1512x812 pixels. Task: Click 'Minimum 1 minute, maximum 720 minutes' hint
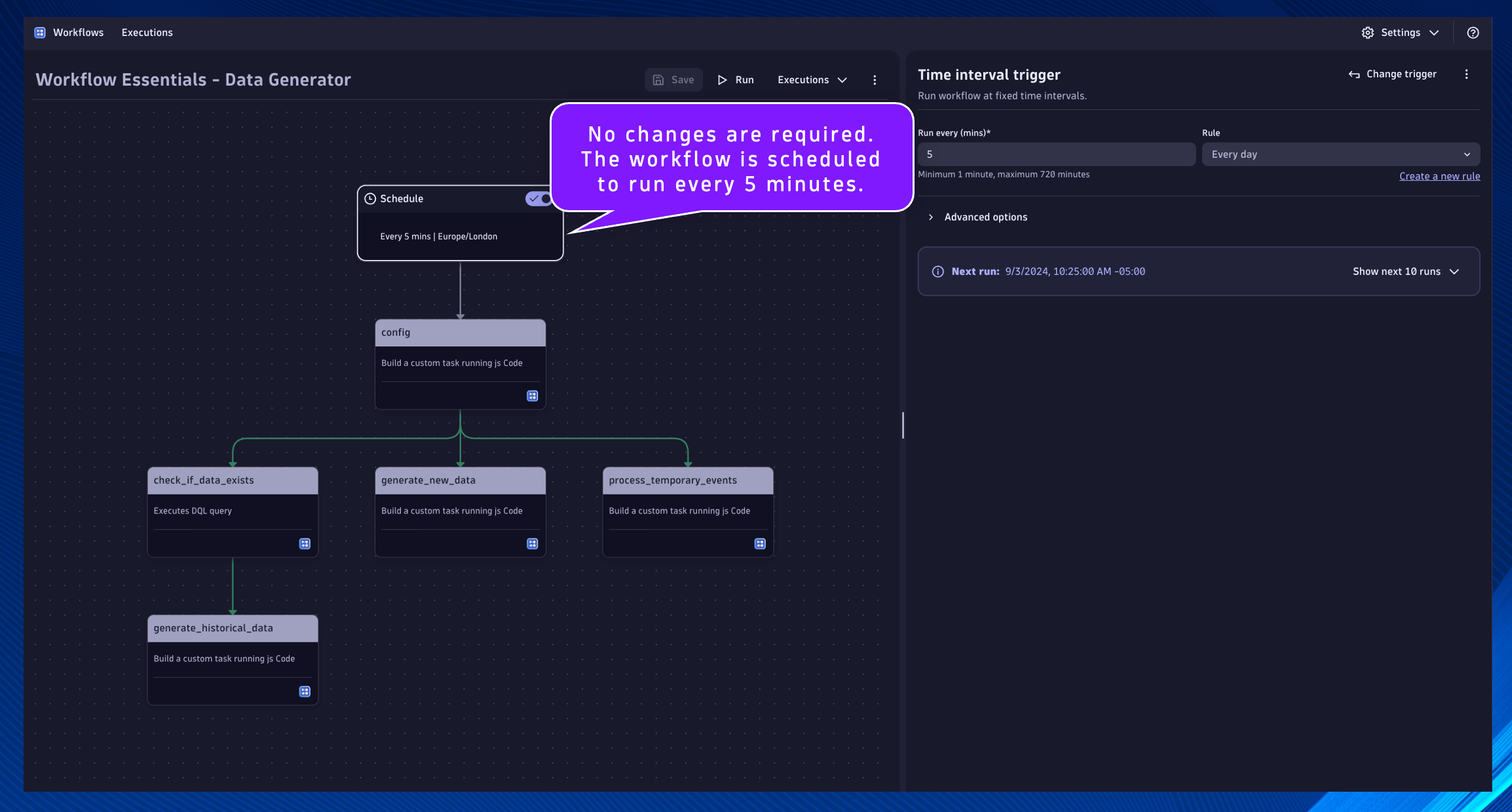pyautogui.click(x=1004, y=174)
